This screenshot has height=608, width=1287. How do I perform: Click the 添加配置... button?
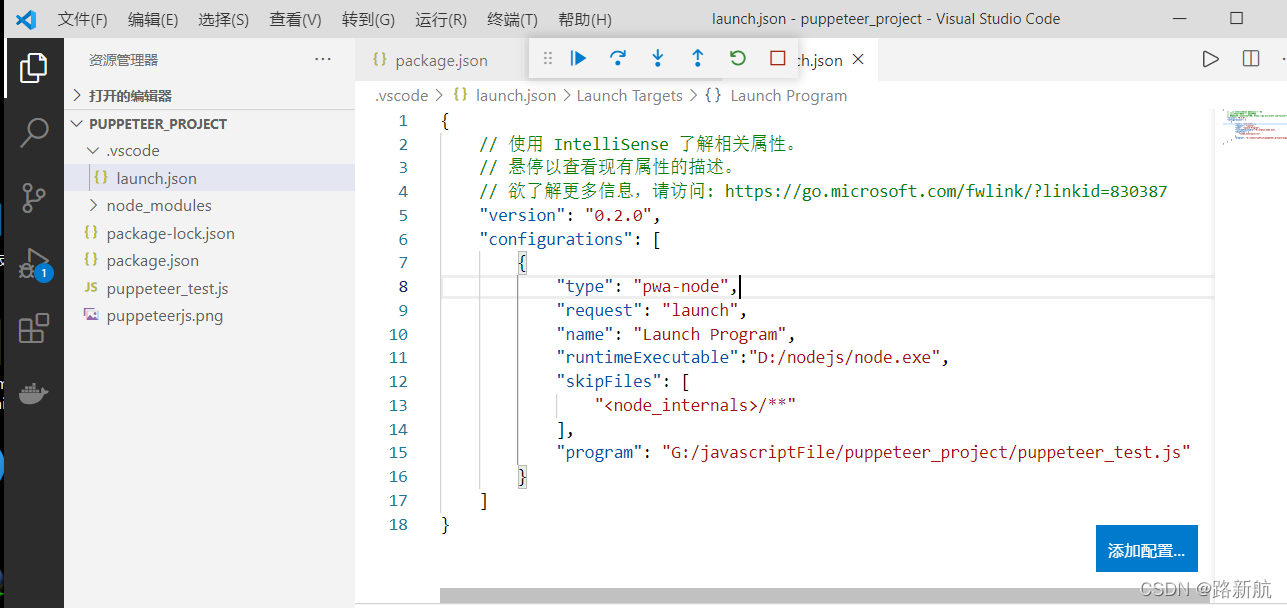1146,549
